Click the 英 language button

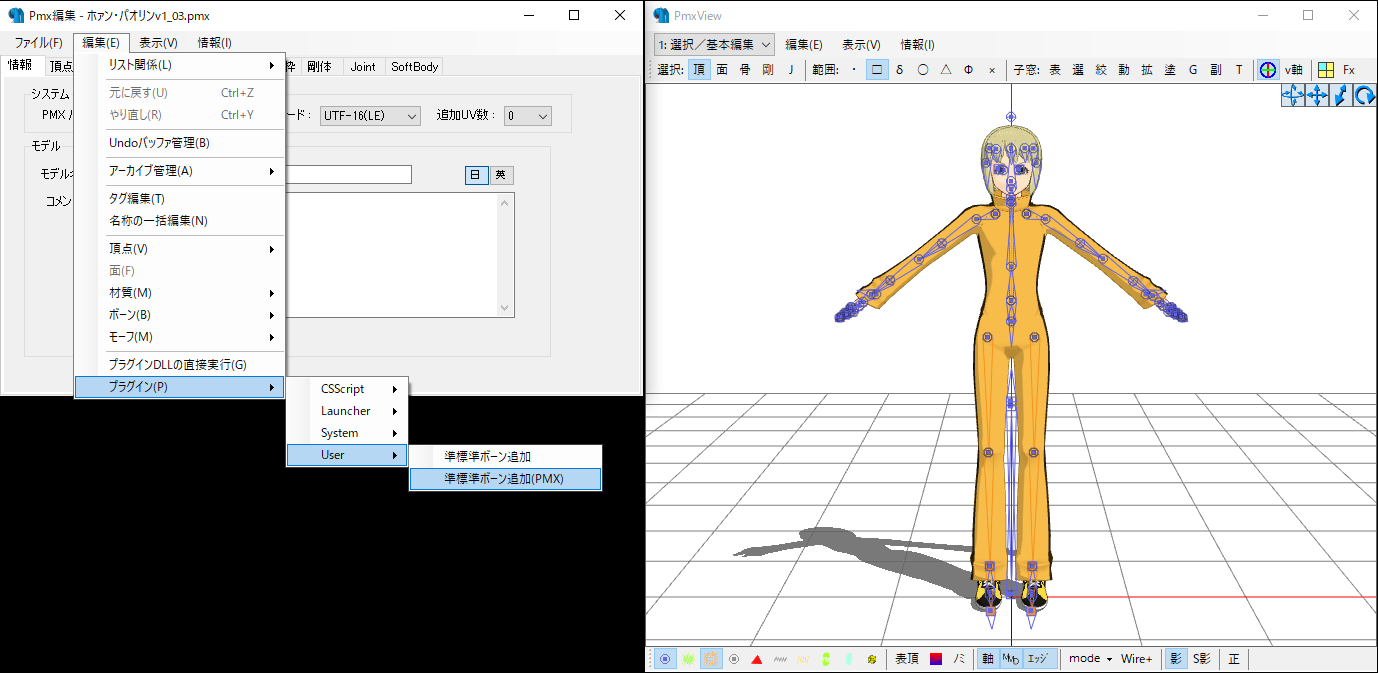pos(501,175)
